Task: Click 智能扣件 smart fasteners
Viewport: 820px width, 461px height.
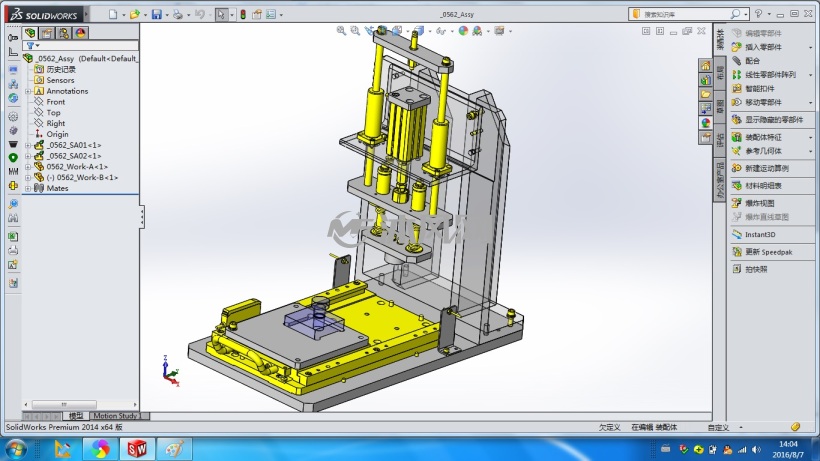Action: (759, 88)
